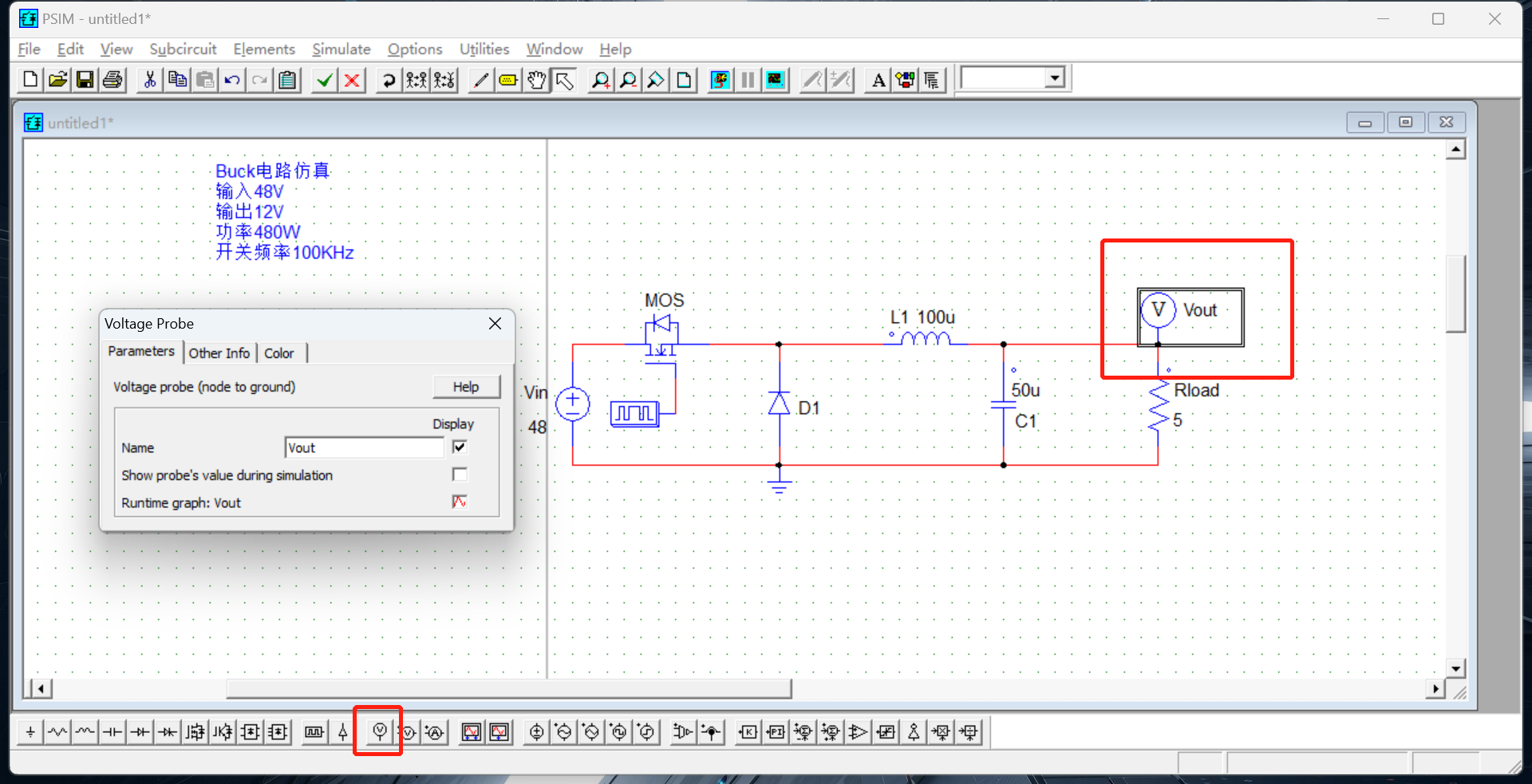This screenshot has width=1532, height=784.
Task: Enable Show probe's value during simulation
Action: (x=459, y=475)
